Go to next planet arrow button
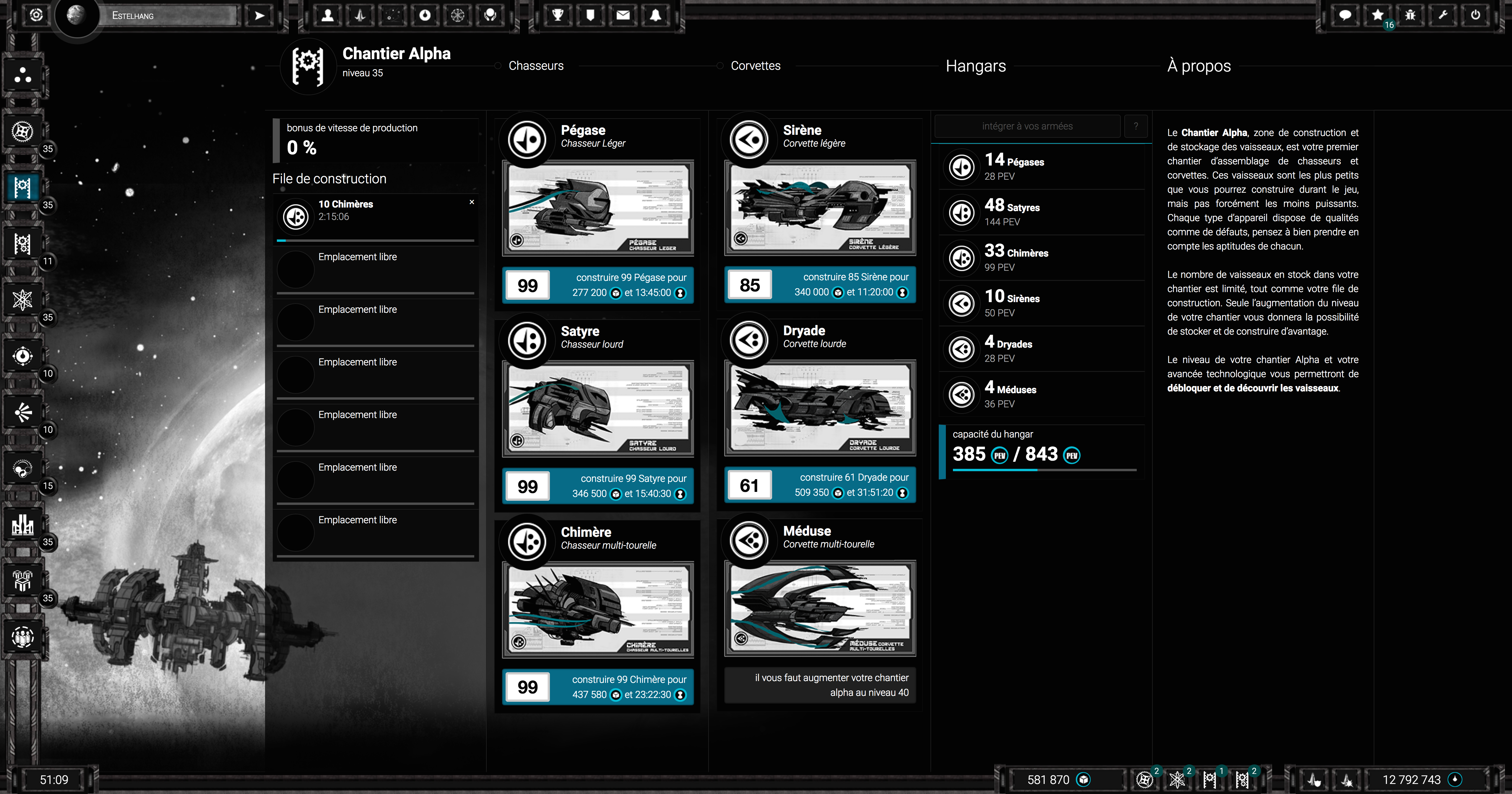1512x794 pixels. click(x=259, y=15)
